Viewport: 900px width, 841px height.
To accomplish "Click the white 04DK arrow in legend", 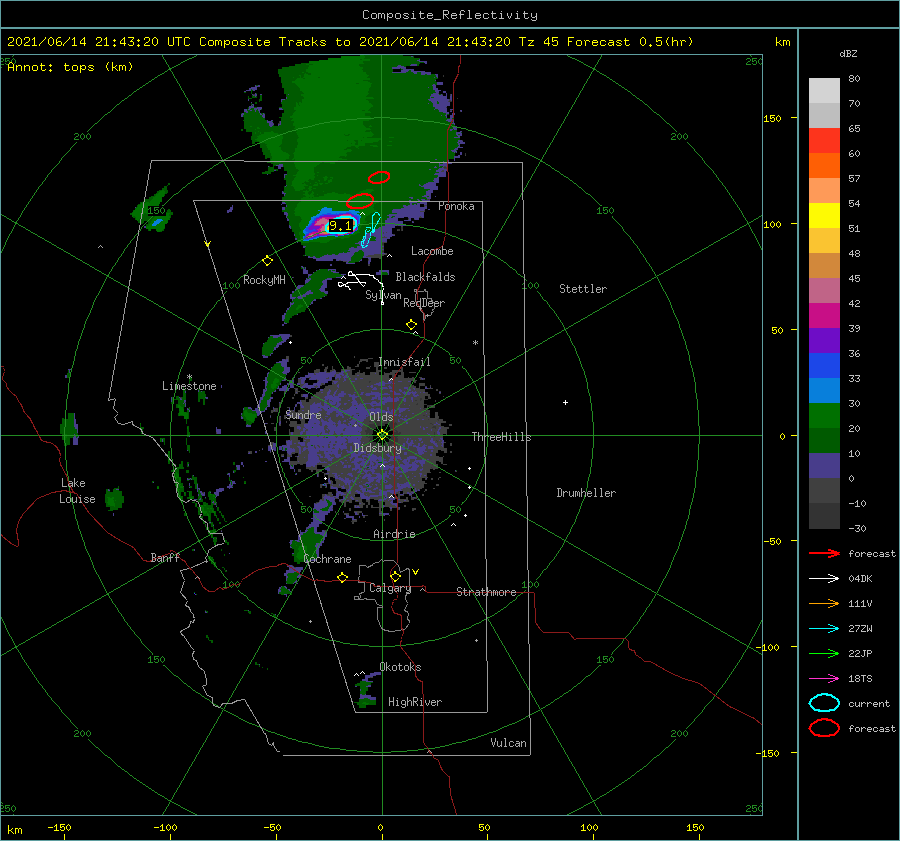I will pos(824,579).
